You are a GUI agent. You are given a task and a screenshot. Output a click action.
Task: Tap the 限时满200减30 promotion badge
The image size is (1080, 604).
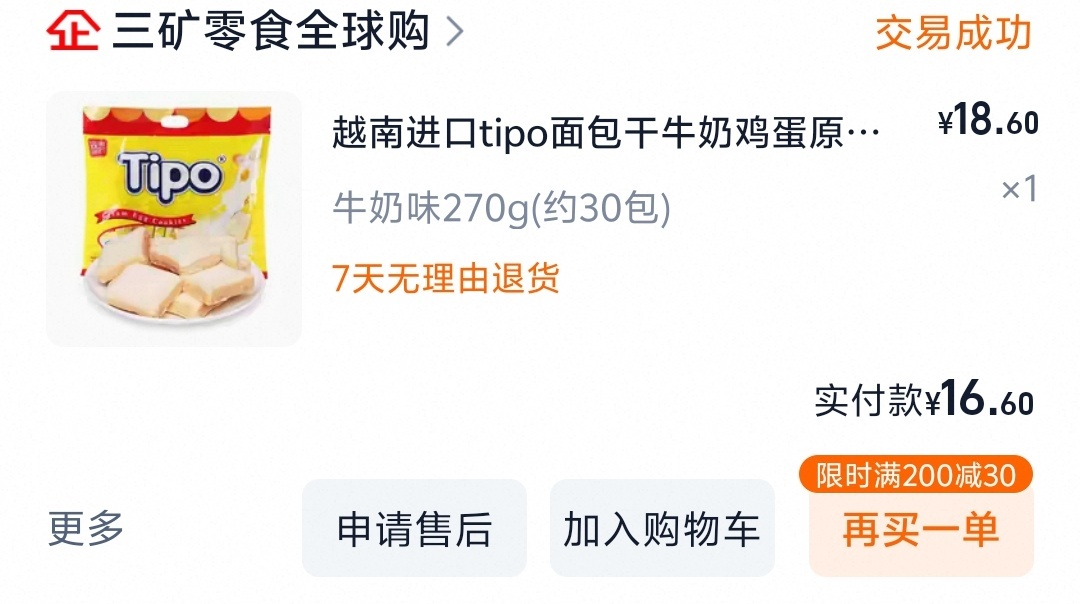coord(916,475)
